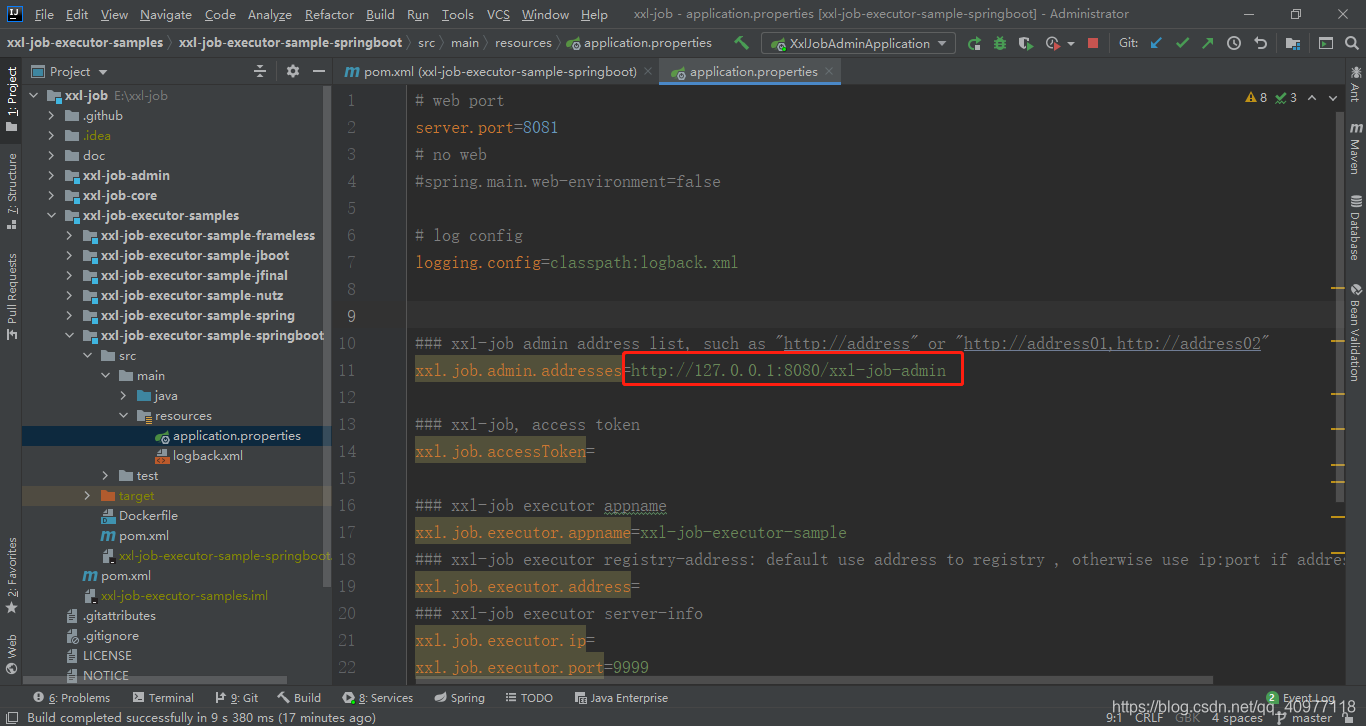Open TODO tool window
1366x726 pixels.
pyautogui.click(x=528, y=697)
